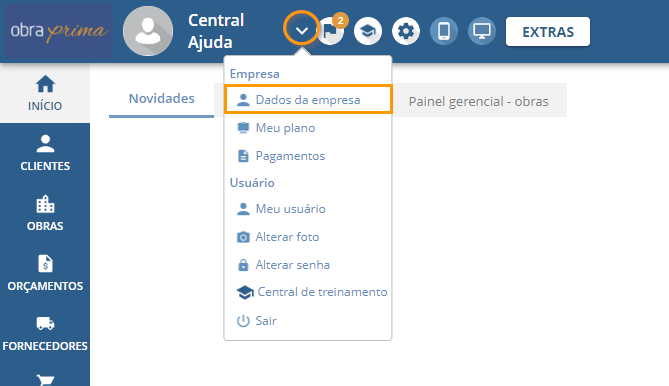This screenshot has width=669, height=386.
Task: Open settings gear icon in header
Action: 406,31
